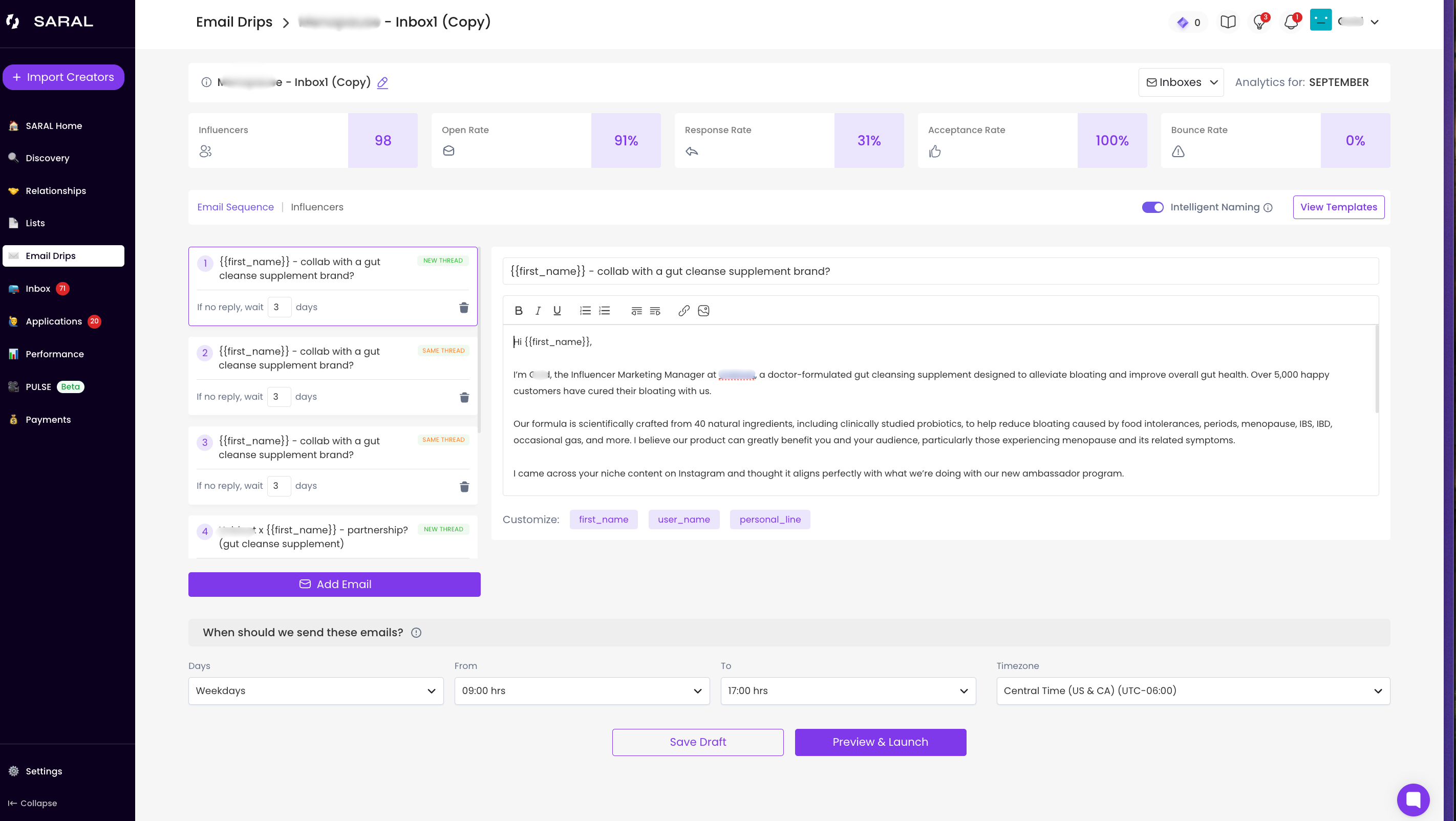Open the From time dropdown 09:00 hrs
The height and width of the screenshot is (821, 1456).
pos(582,691)
